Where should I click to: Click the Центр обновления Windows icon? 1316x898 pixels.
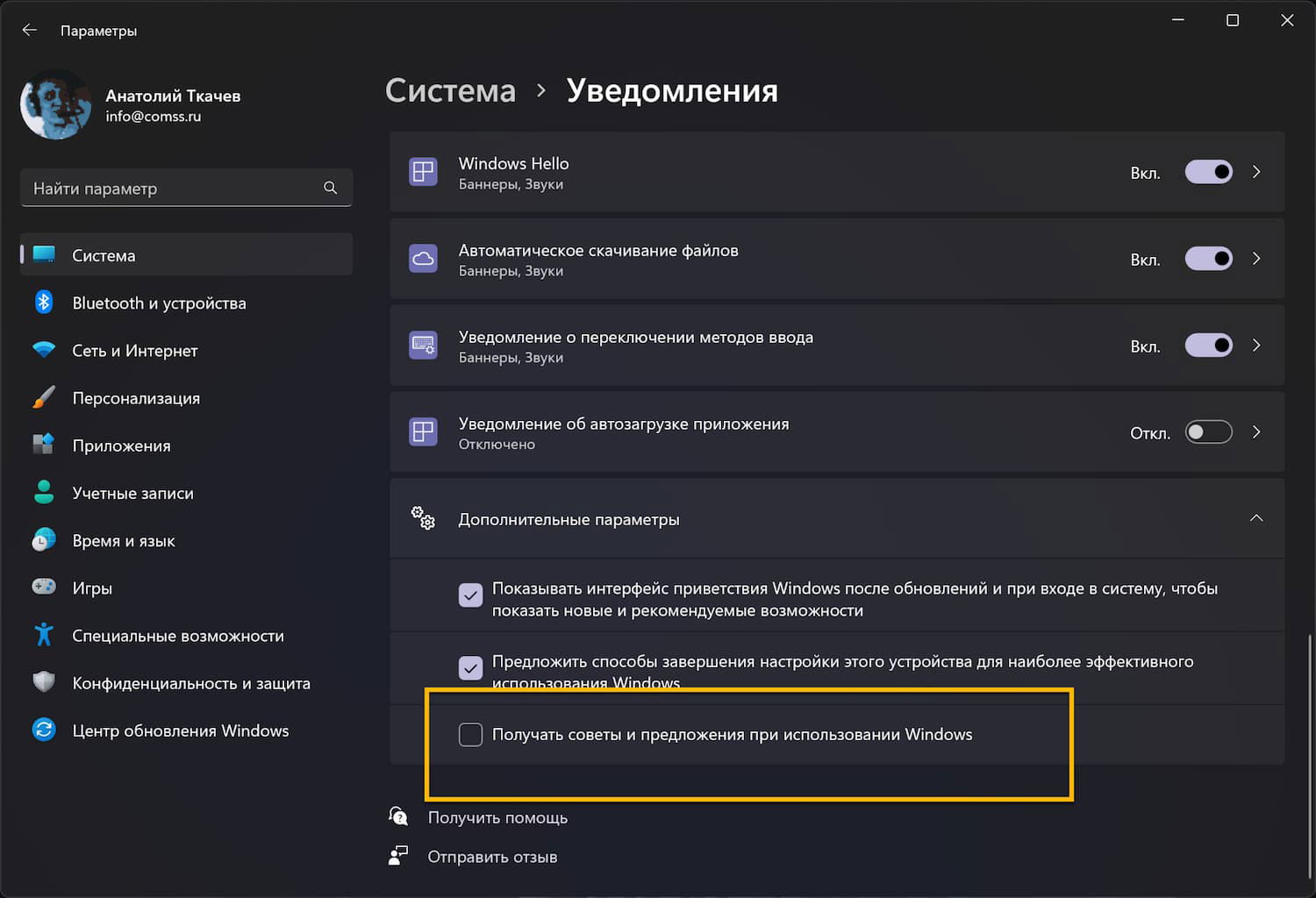44,730
